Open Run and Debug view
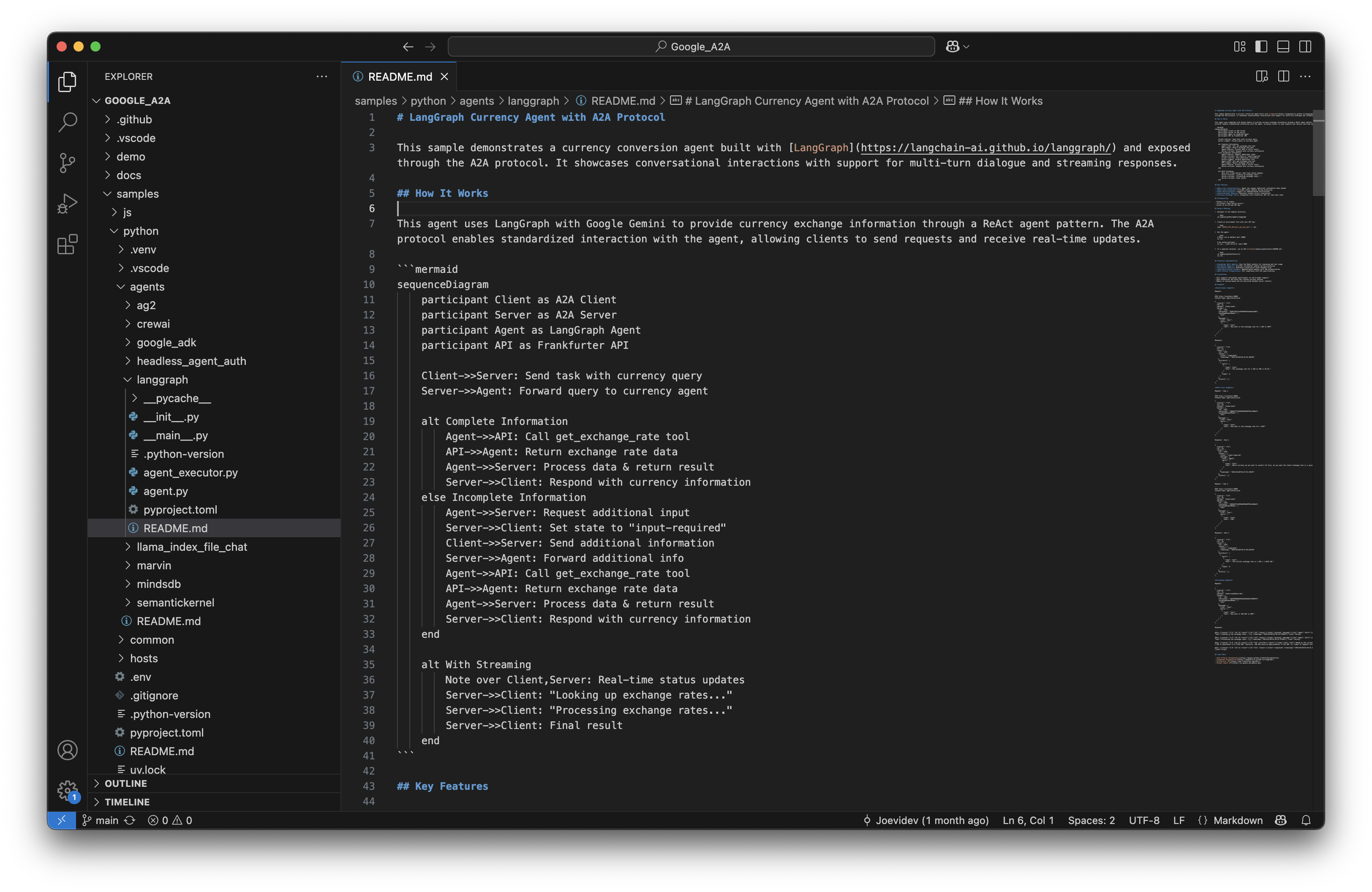This screenshot has height=892, width=1372. [x=68, y=204]
